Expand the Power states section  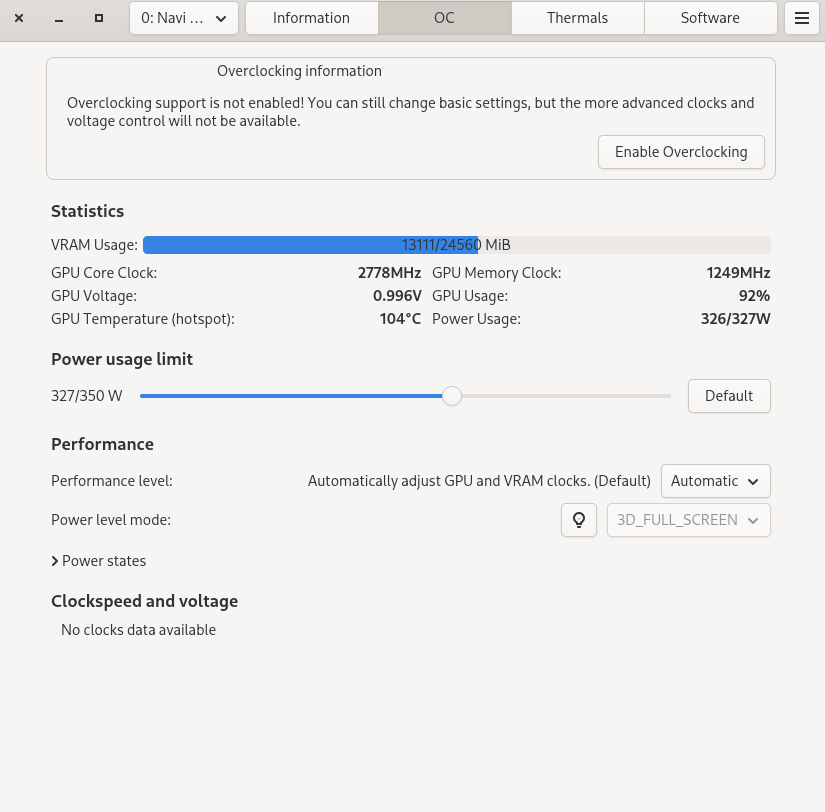pyautogui.click(x=98, y=561)
